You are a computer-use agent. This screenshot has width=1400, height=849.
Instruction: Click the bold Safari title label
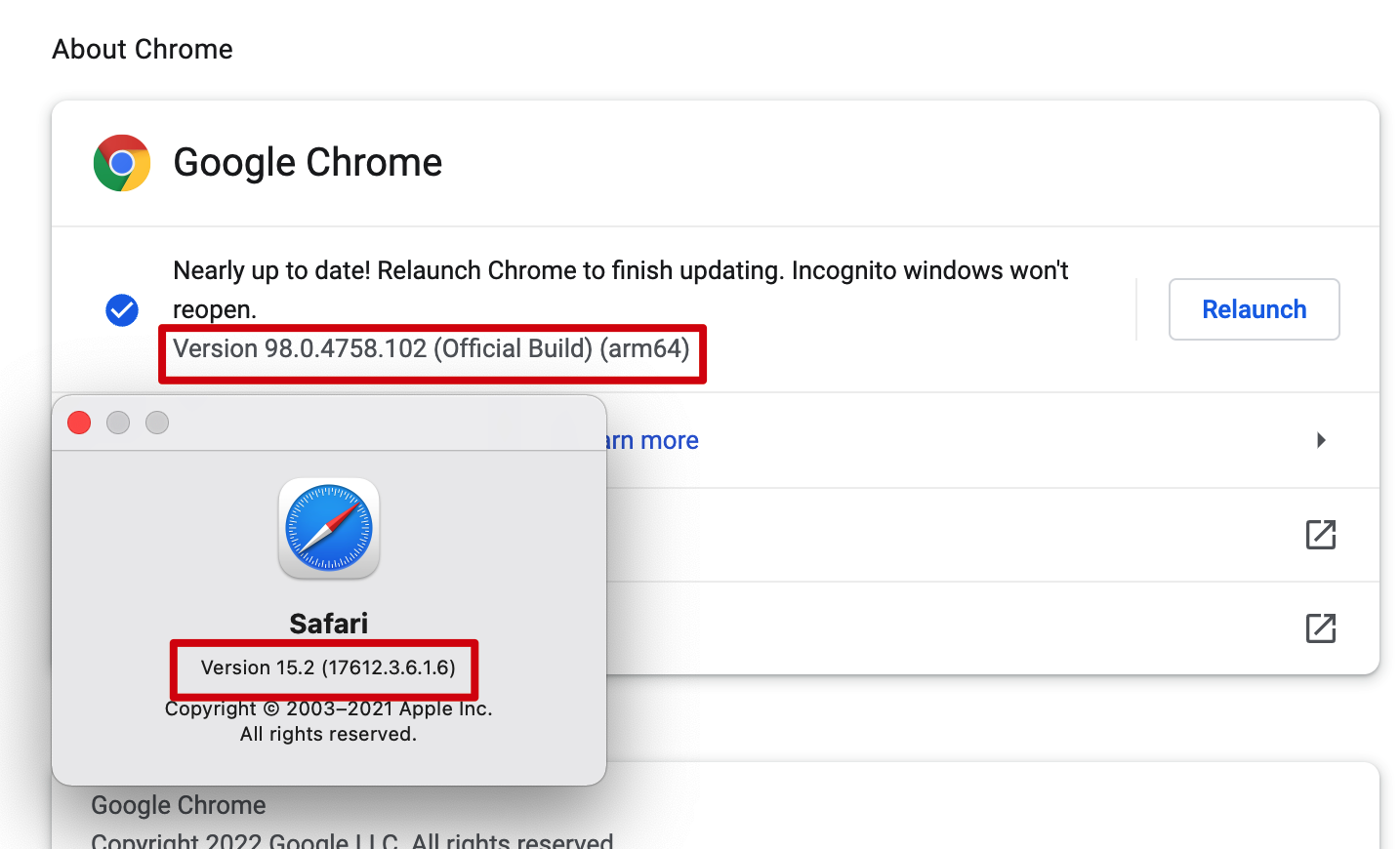(329, 624)
